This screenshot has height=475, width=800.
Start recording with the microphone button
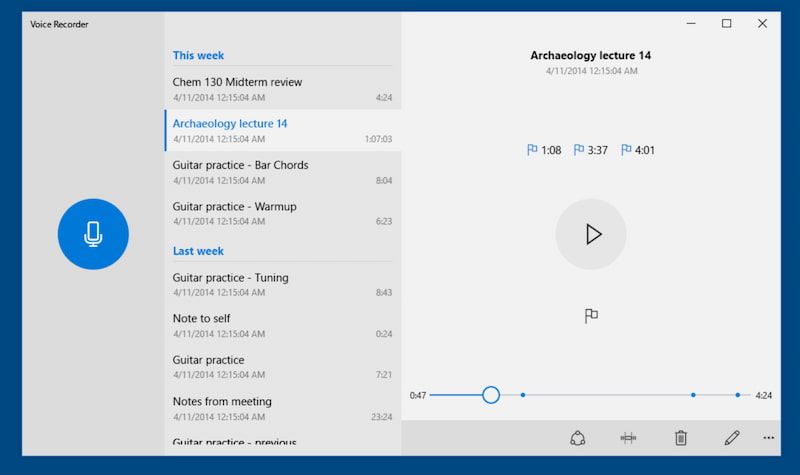tap(93, 234)
